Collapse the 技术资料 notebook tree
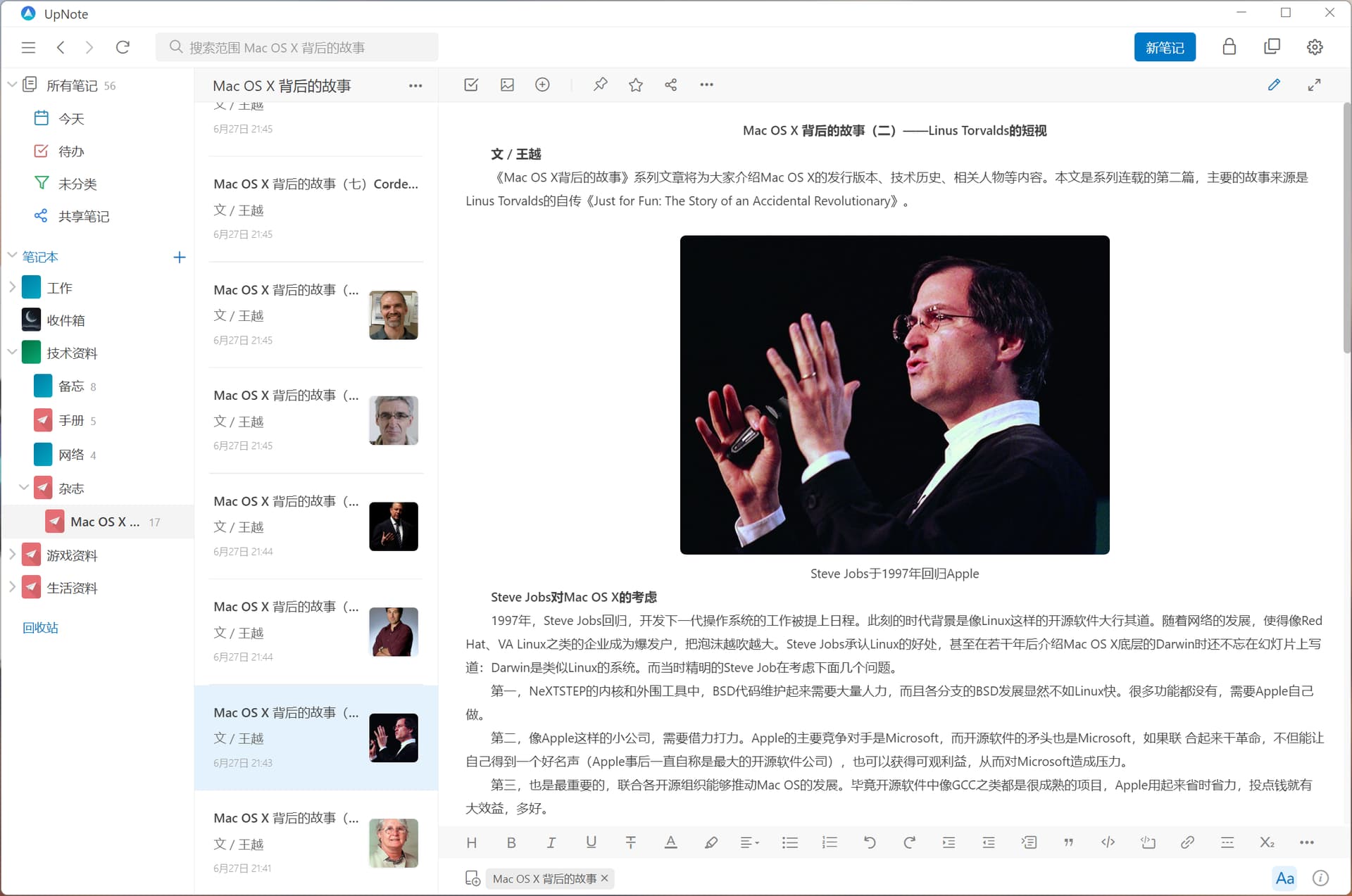Image resolution: width=1352 pixels, height=896 pixels. tap(12, 352)
